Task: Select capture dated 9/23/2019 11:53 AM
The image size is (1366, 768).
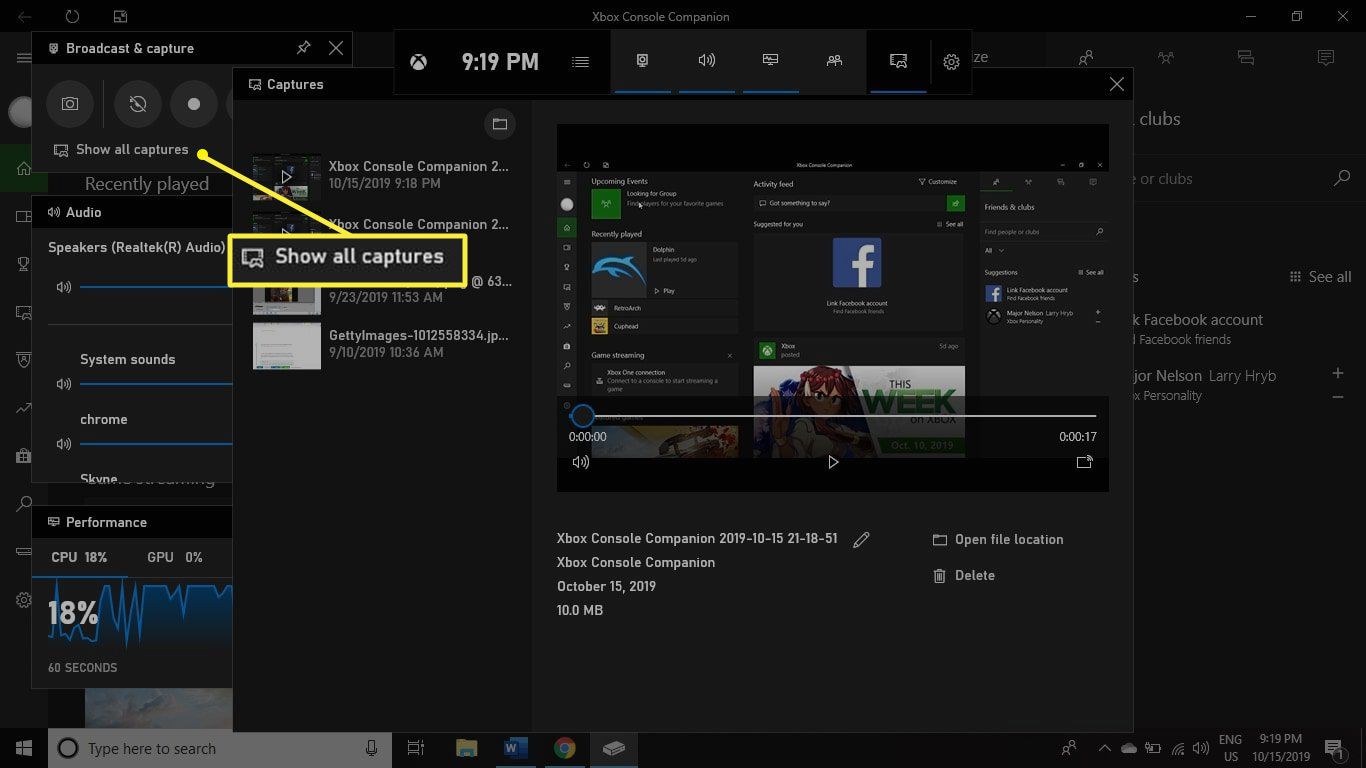Action: pyautogui.click(x=382, y=290)
